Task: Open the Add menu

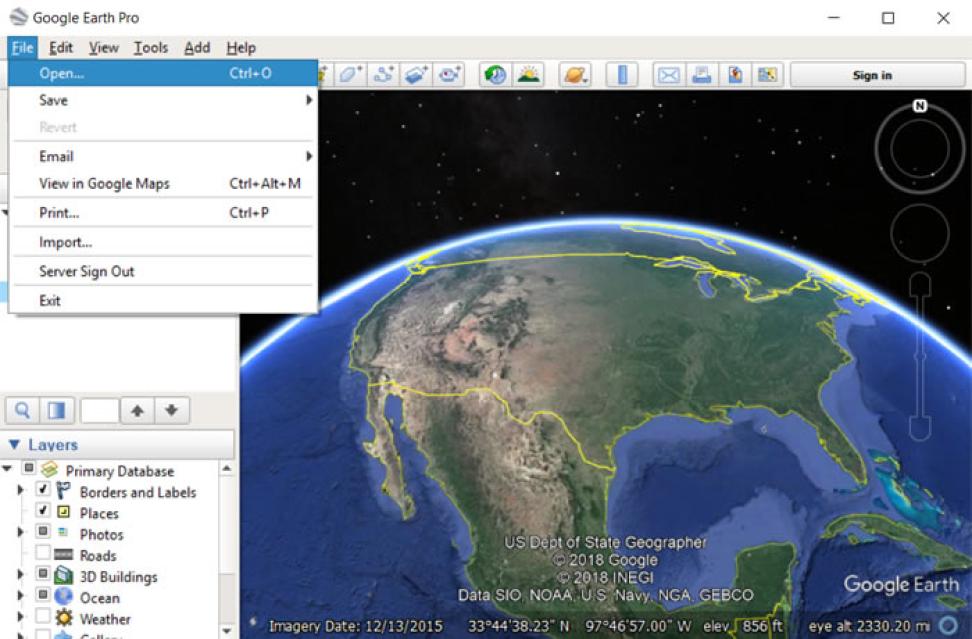Action: point(197,48)
